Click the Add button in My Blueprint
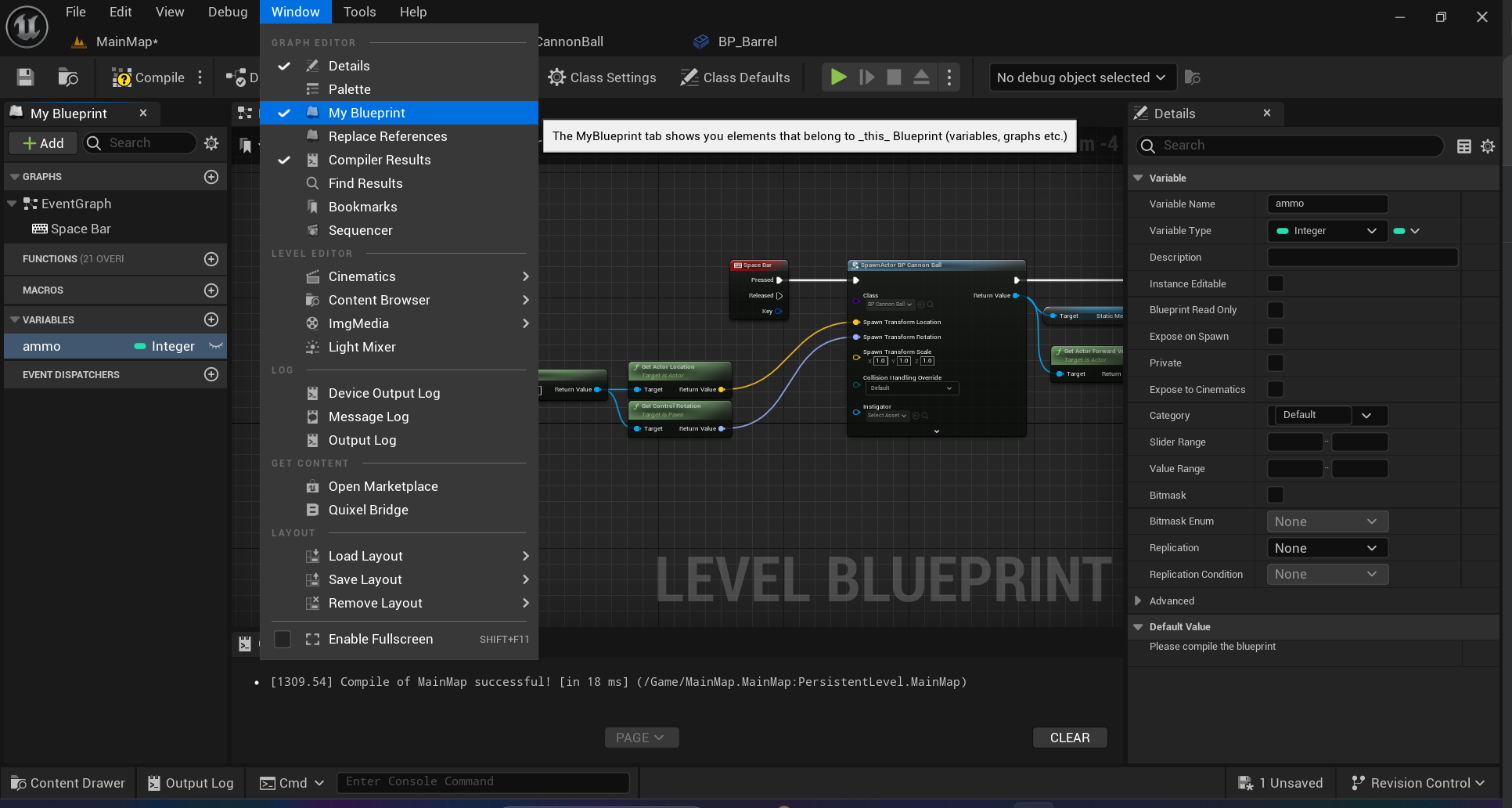This screenshot has height=808, width=1512. point(43,143)
